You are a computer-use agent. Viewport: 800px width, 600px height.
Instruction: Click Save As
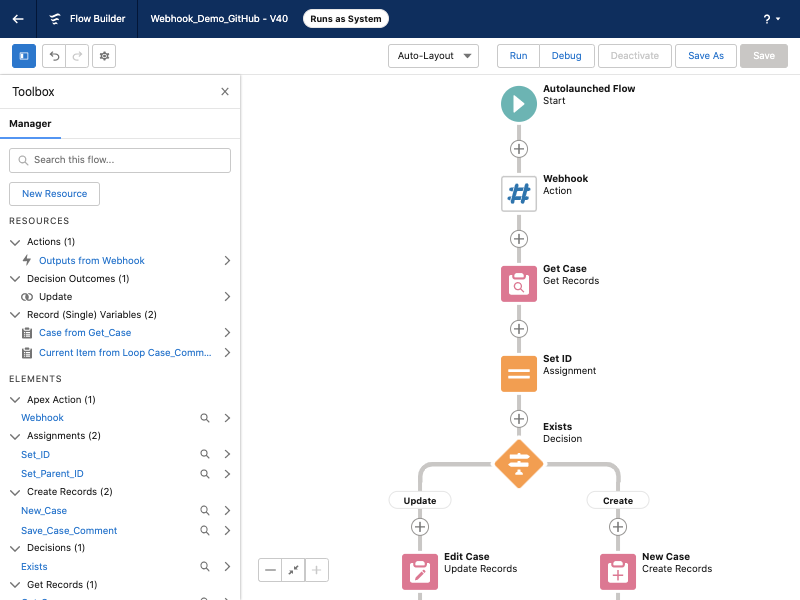click(706, 56)
